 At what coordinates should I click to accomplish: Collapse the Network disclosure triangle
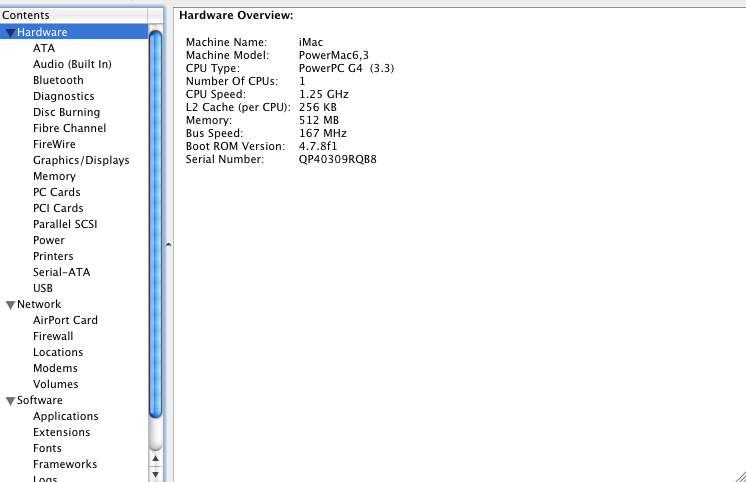(x=10, y=305)
